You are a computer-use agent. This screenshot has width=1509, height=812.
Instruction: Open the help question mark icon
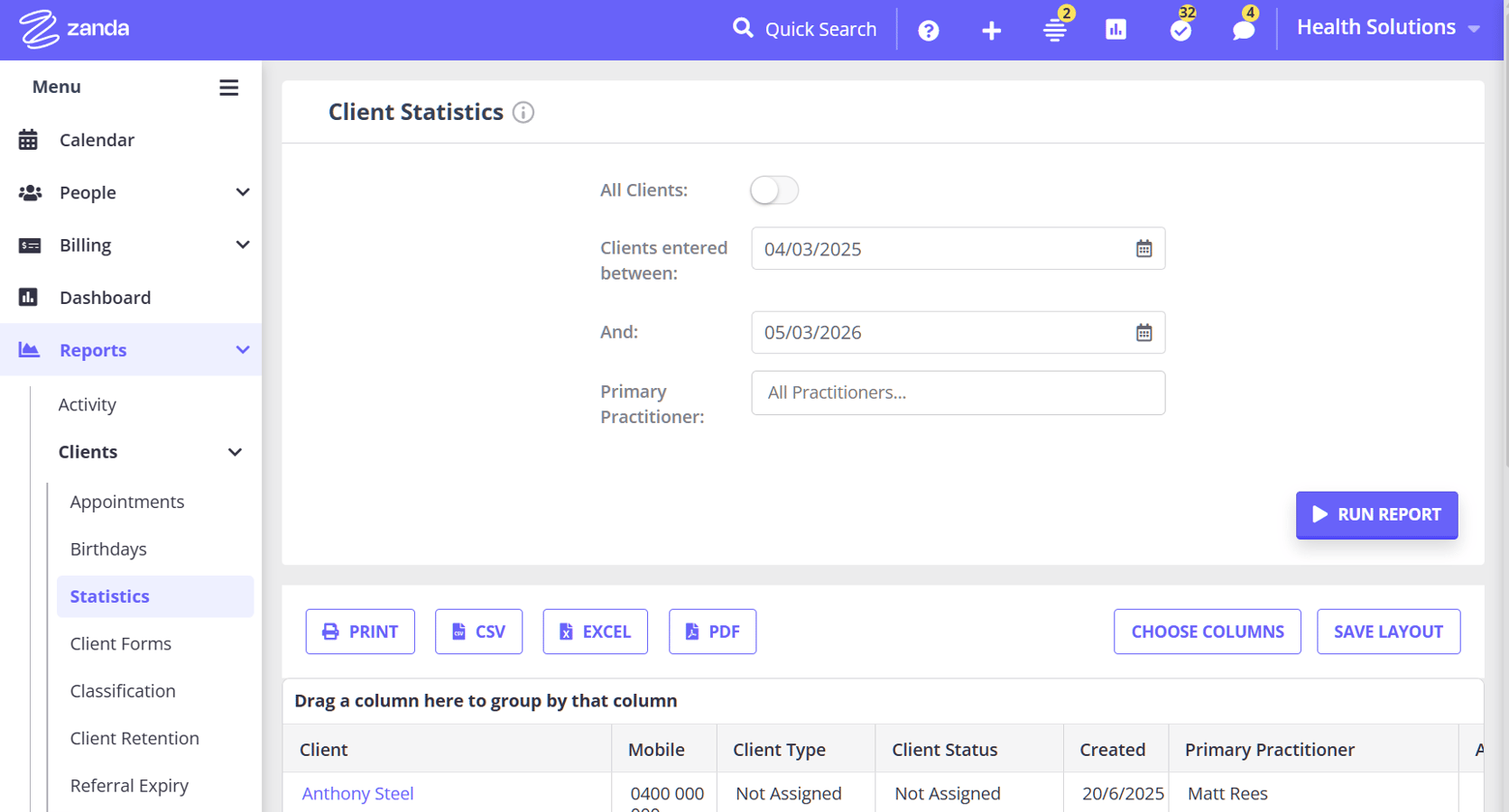(928, 31)
